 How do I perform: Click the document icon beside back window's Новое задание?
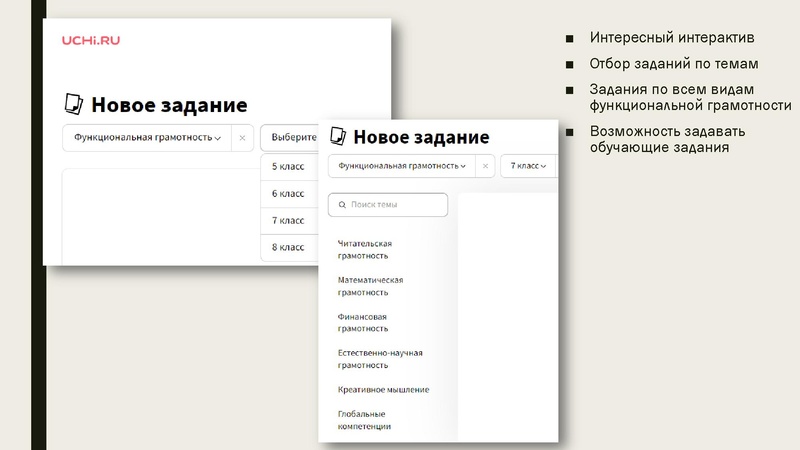click(x=74, y=104)
